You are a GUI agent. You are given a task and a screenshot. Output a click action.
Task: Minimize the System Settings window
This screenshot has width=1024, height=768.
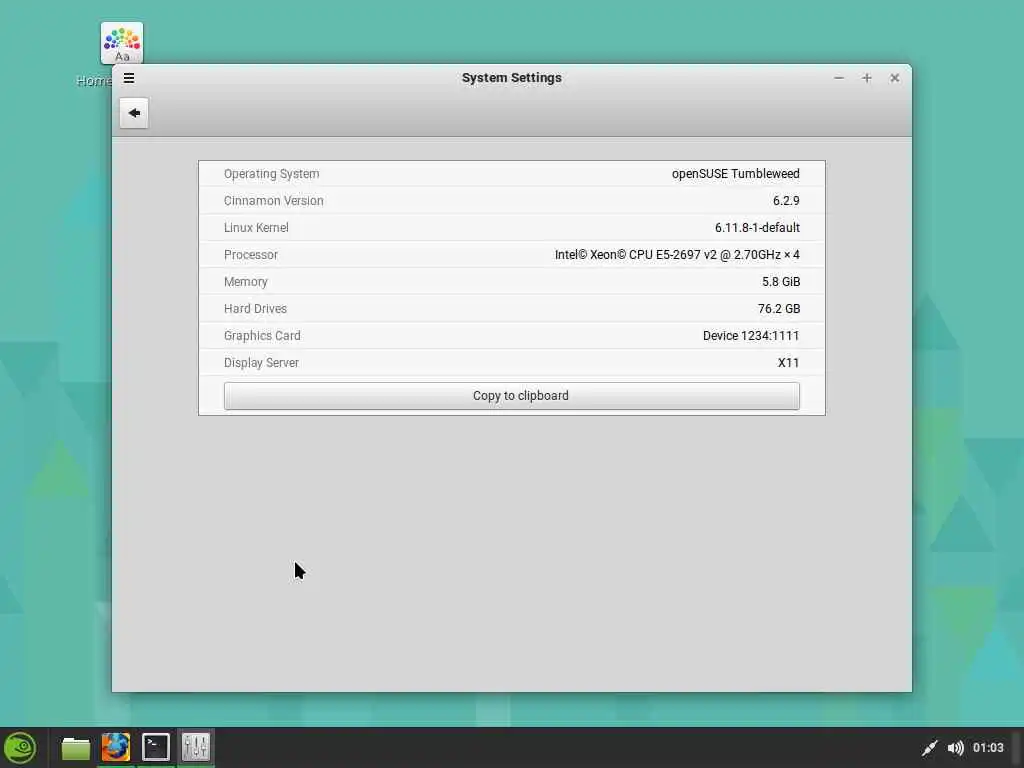click(839, 78)
